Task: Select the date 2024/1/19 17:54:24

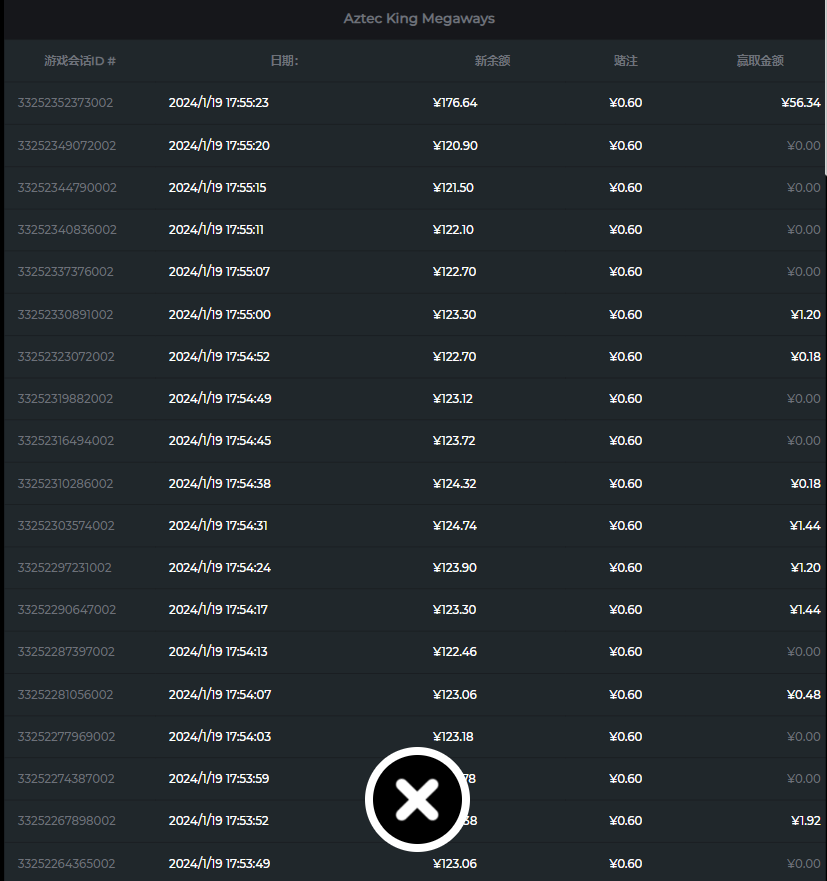Action: [220, 568]
